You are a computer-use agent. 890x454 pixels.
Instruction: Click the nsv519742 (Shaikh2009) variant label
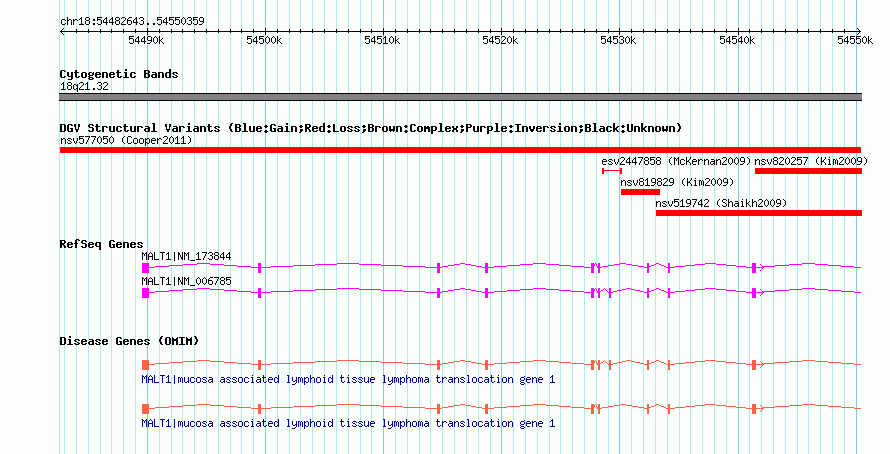coord(721,203)
